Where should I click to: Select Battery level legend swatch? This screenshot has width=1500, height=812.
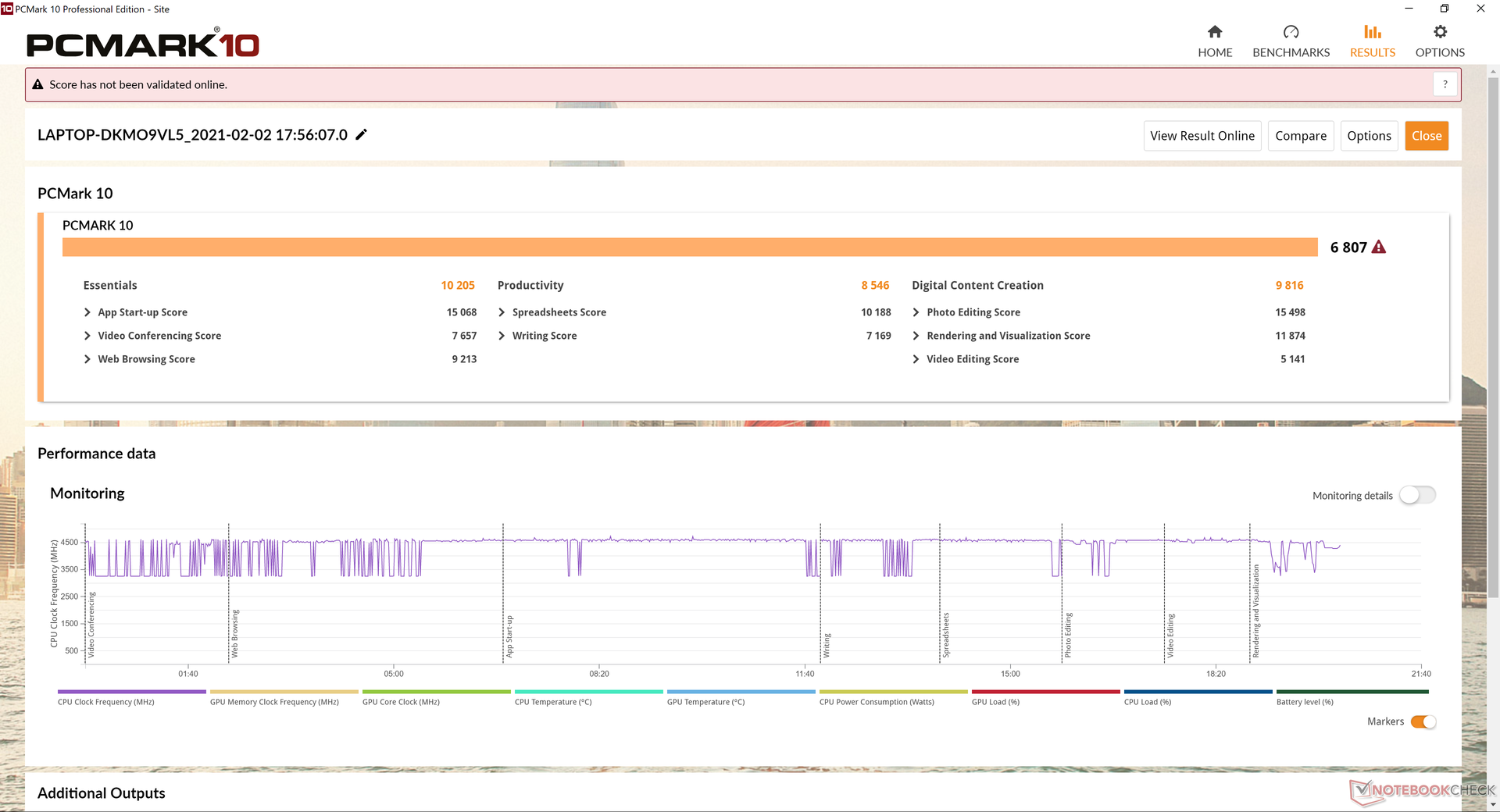click(1352, 692)
